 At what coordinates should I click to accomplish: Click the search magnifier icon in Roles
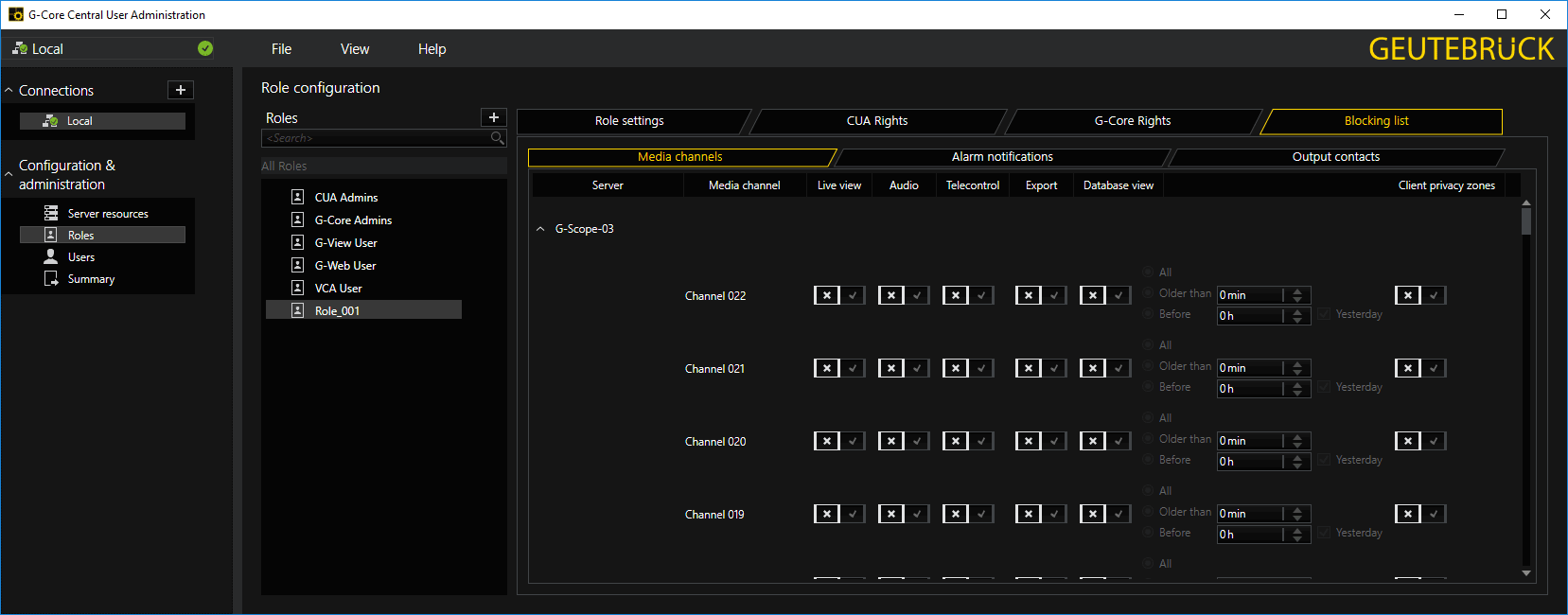coord(498,138)
